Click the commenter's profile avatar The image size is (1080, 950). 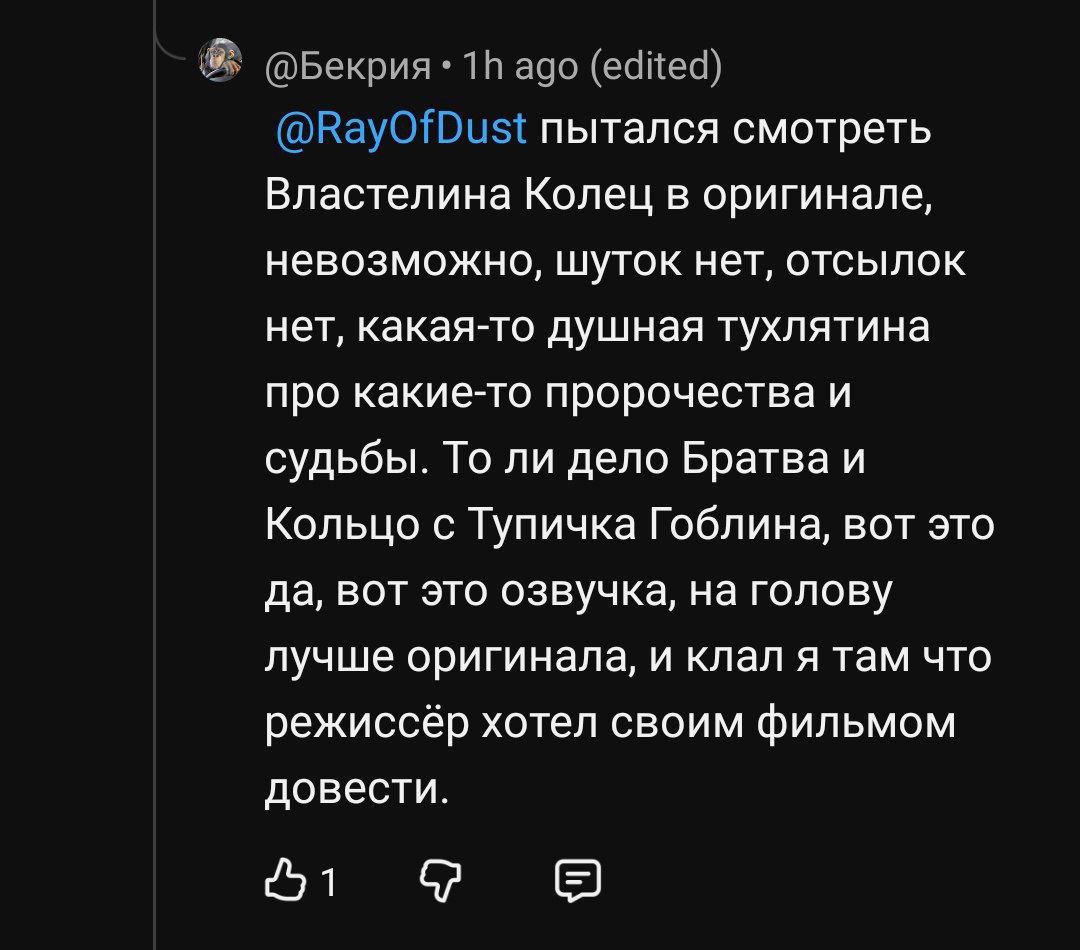click(x=220, y=61)
